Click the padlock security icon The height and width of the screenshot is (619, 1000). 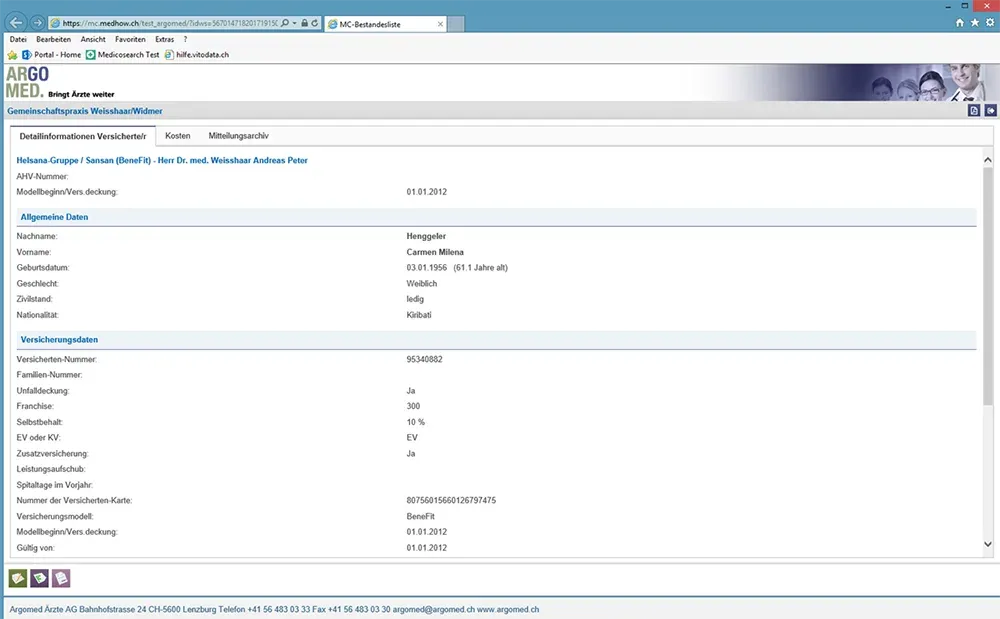(304, 23)
